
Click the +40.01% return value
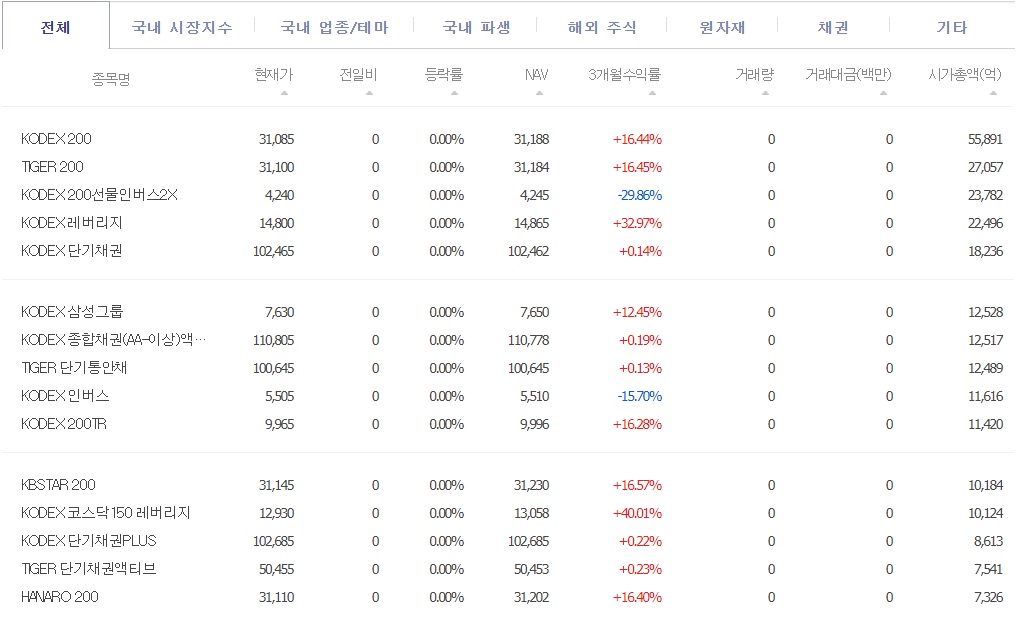coord(637,513)
